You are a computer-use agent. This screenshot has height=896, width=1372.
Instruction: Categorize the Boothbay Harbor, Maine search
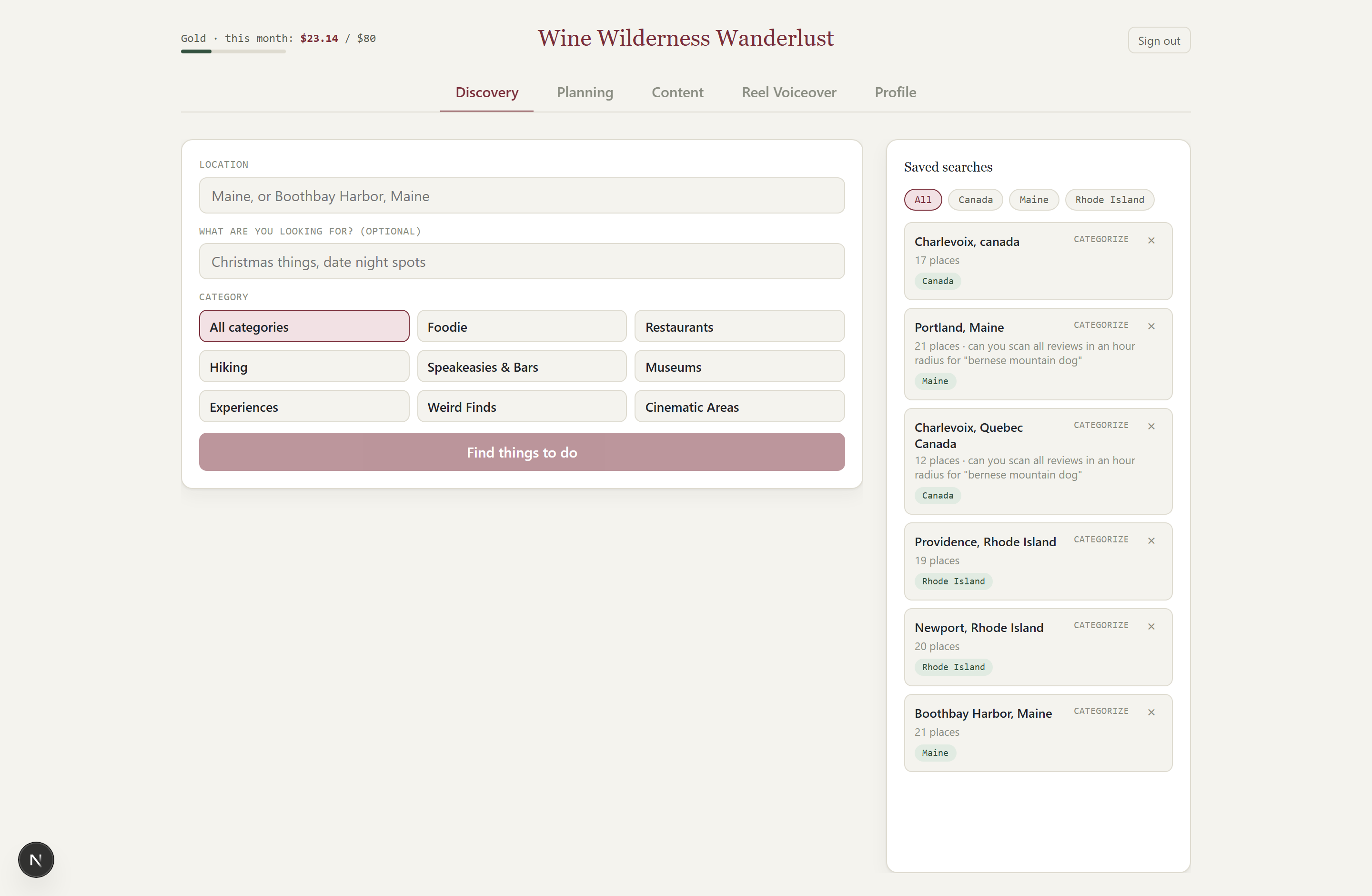(1101, 711)
